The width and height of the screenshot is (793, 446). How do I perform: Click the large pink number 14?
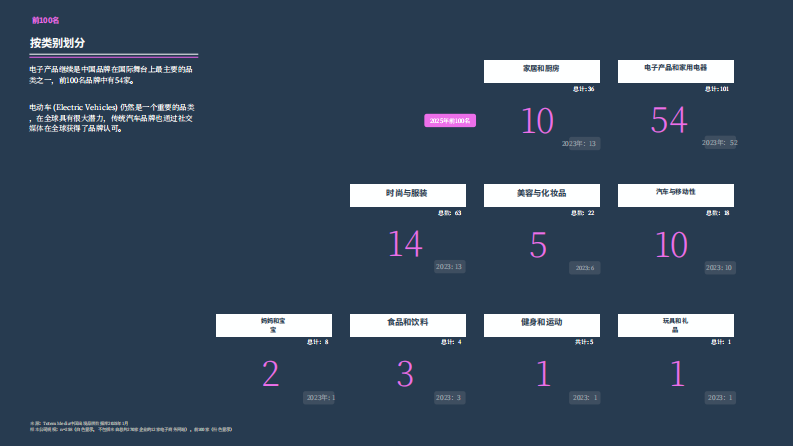(405, 245)
